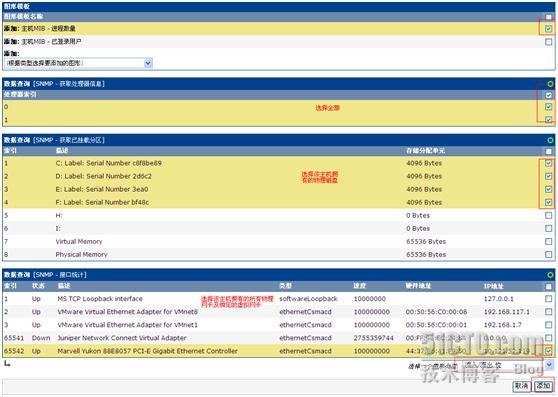Reload the mounted partitions data query

coord(550,140)
